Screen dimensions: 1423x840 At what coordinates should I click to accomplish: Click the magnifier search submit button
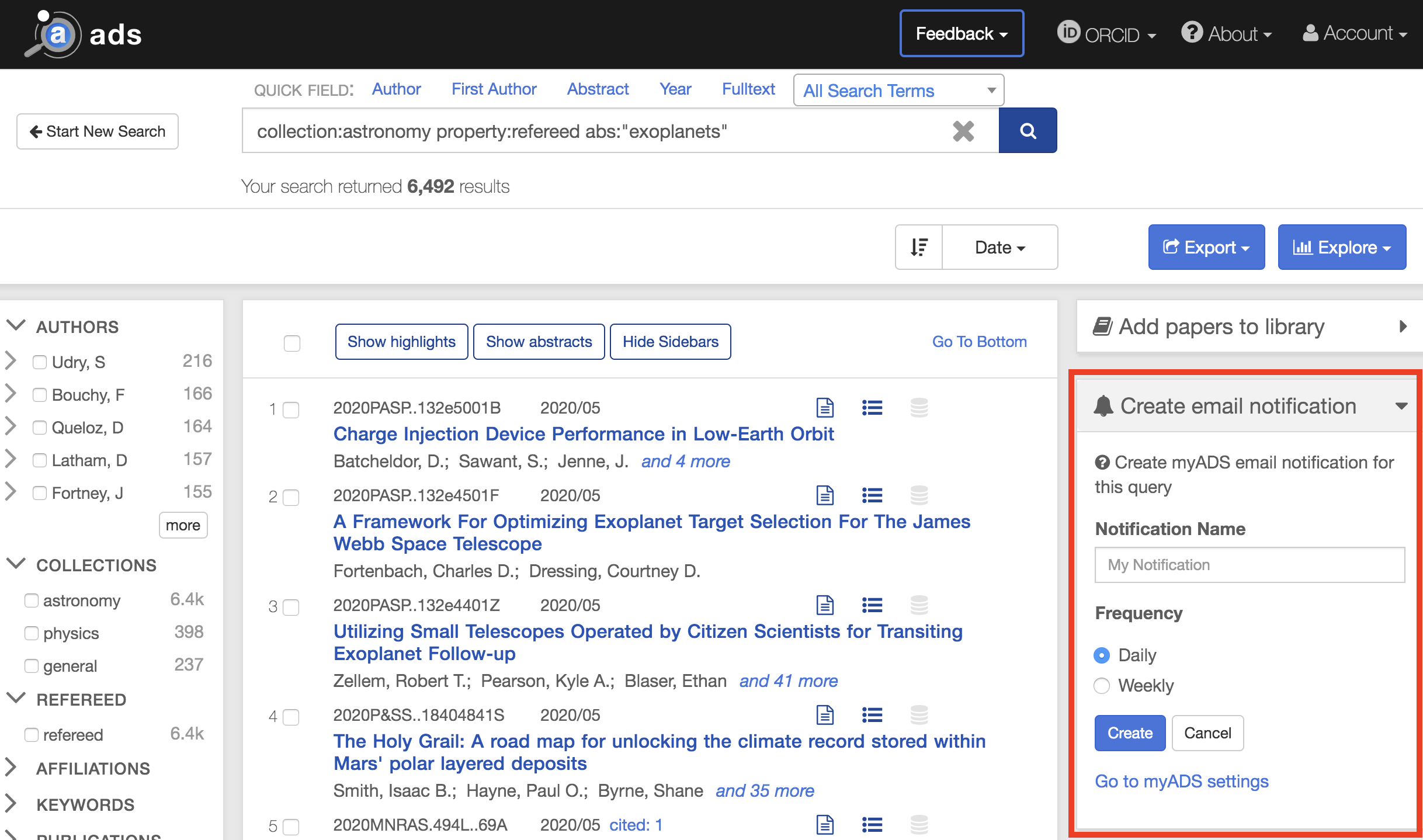coord(1028,131)
